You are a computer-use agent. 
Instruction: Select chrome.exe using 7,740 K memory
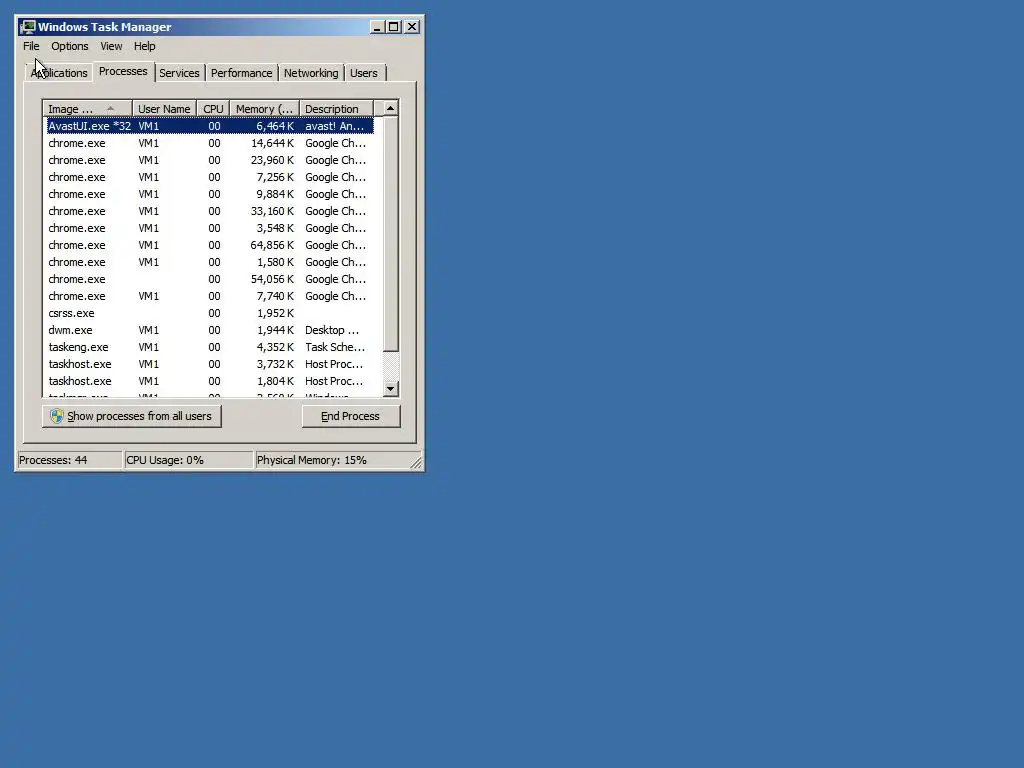[x=210, y=296]
